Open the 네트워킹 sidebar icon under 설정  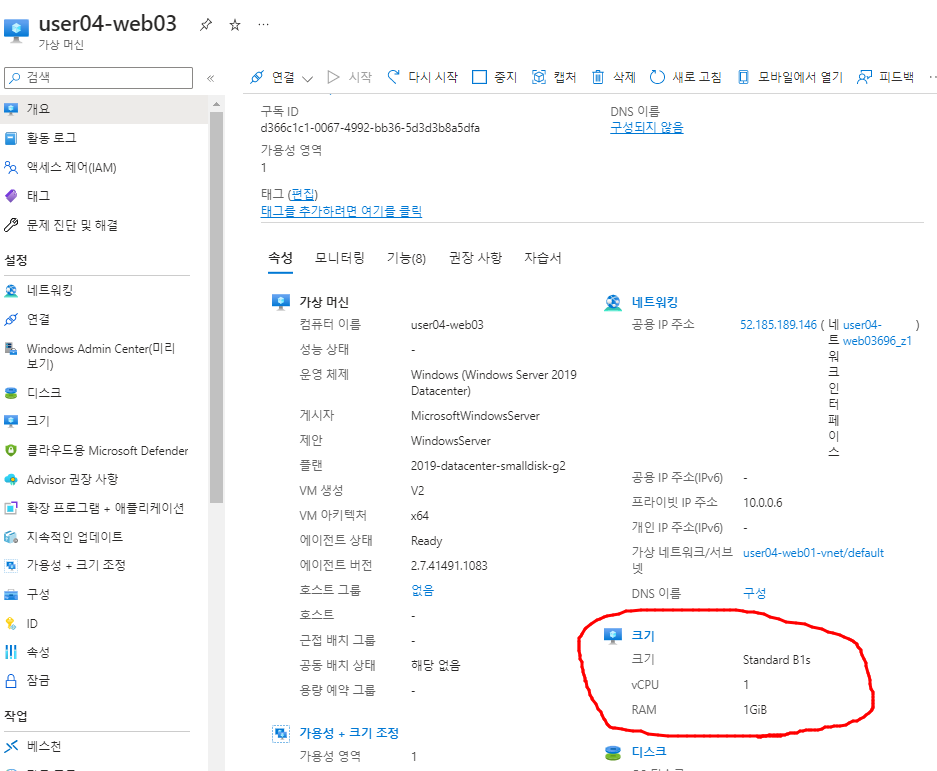tap(11, 290)
